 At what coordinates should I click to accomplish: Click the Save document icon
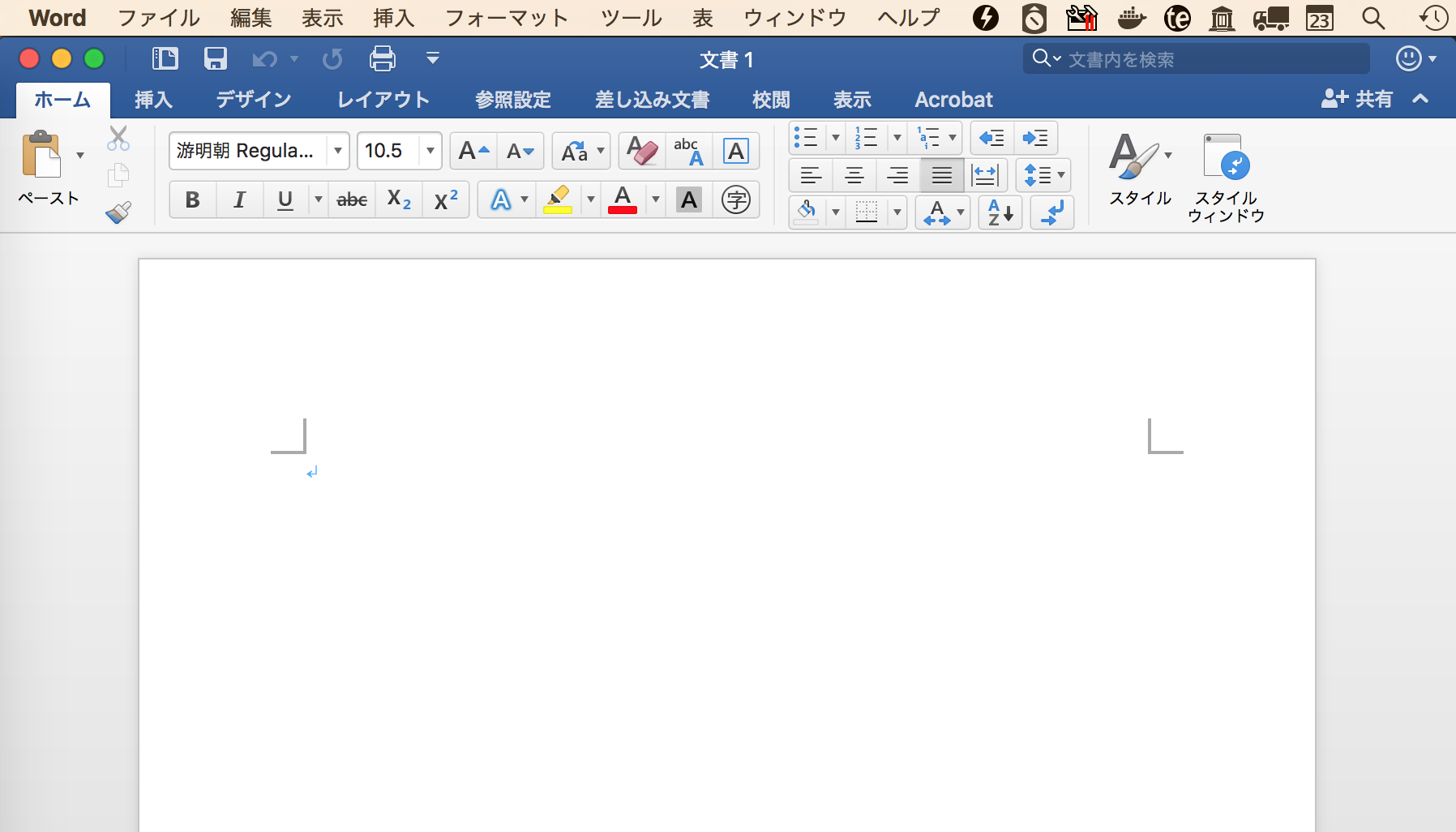click(215, 58)
